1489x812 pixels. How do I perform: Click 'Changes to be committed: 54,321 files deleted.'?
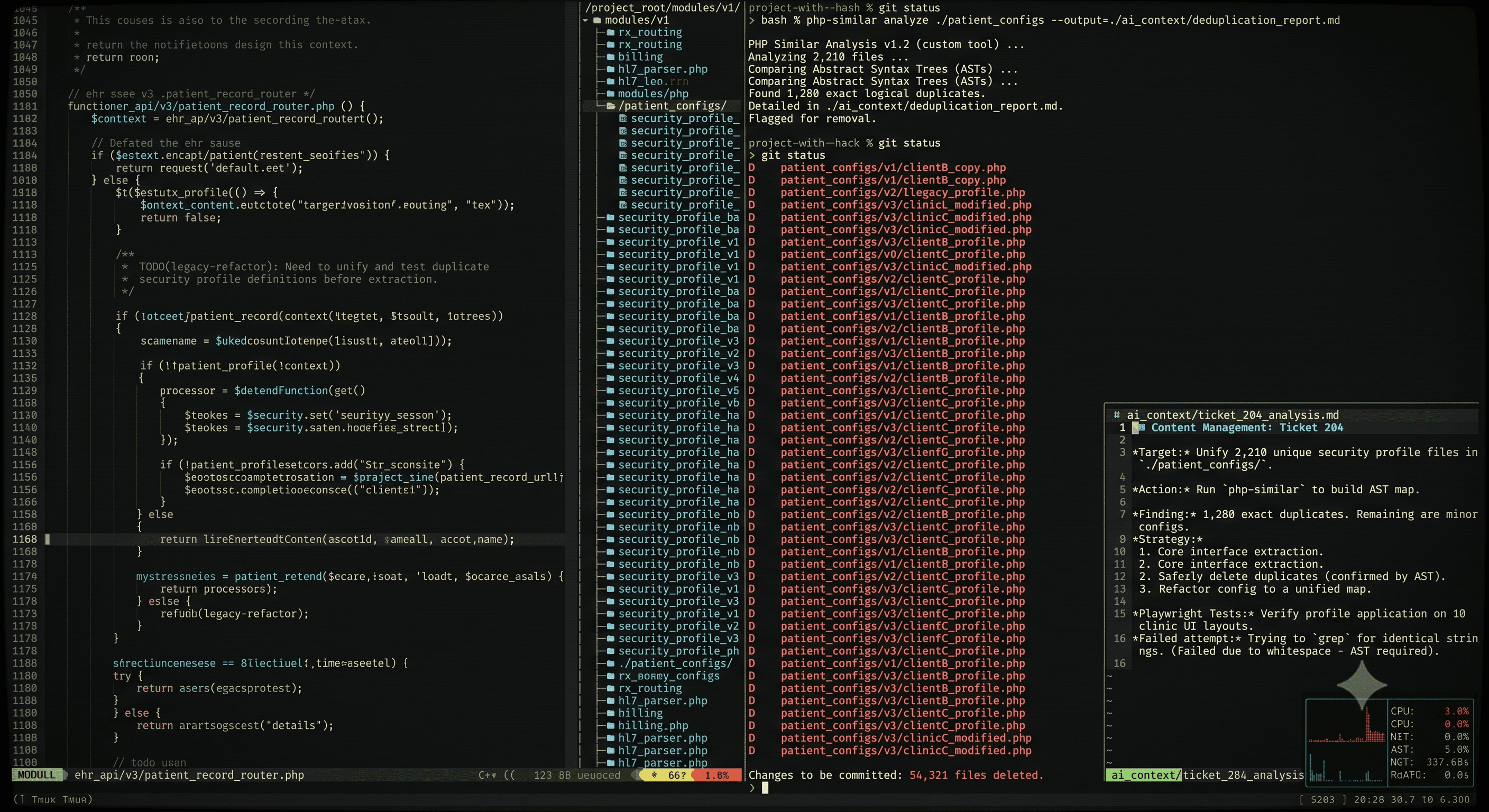[x=896, y=775]
